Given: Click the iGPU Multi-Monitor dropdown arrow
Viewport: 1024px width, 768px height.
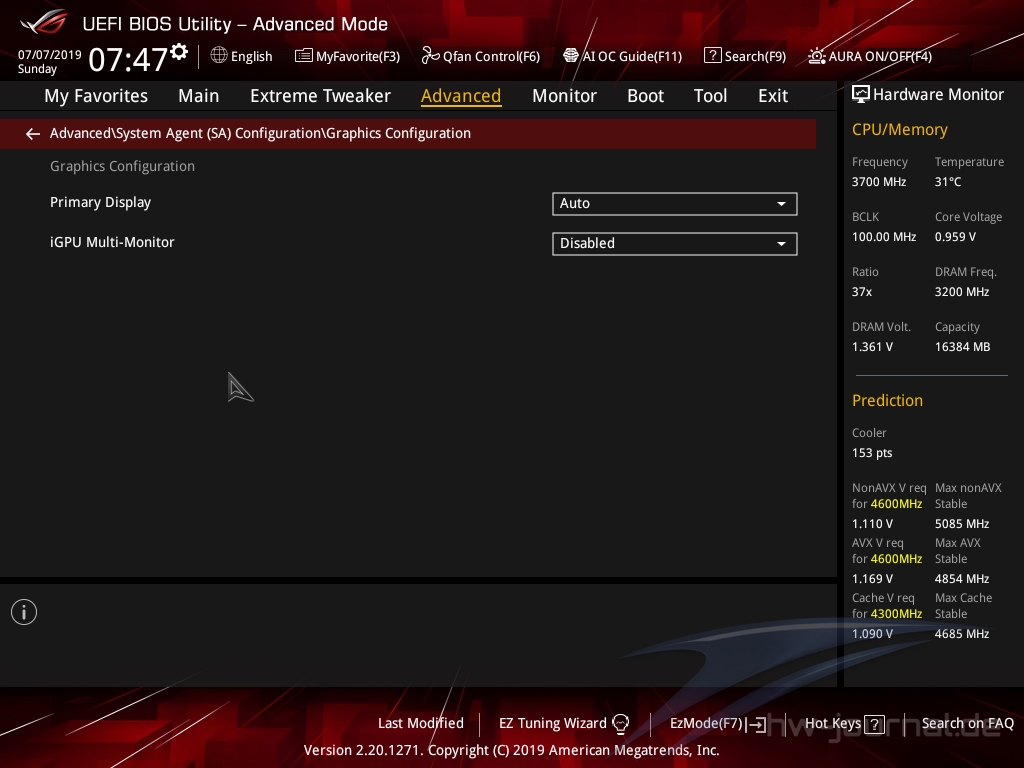Looking at the screenshot, I should click(781, 244).
